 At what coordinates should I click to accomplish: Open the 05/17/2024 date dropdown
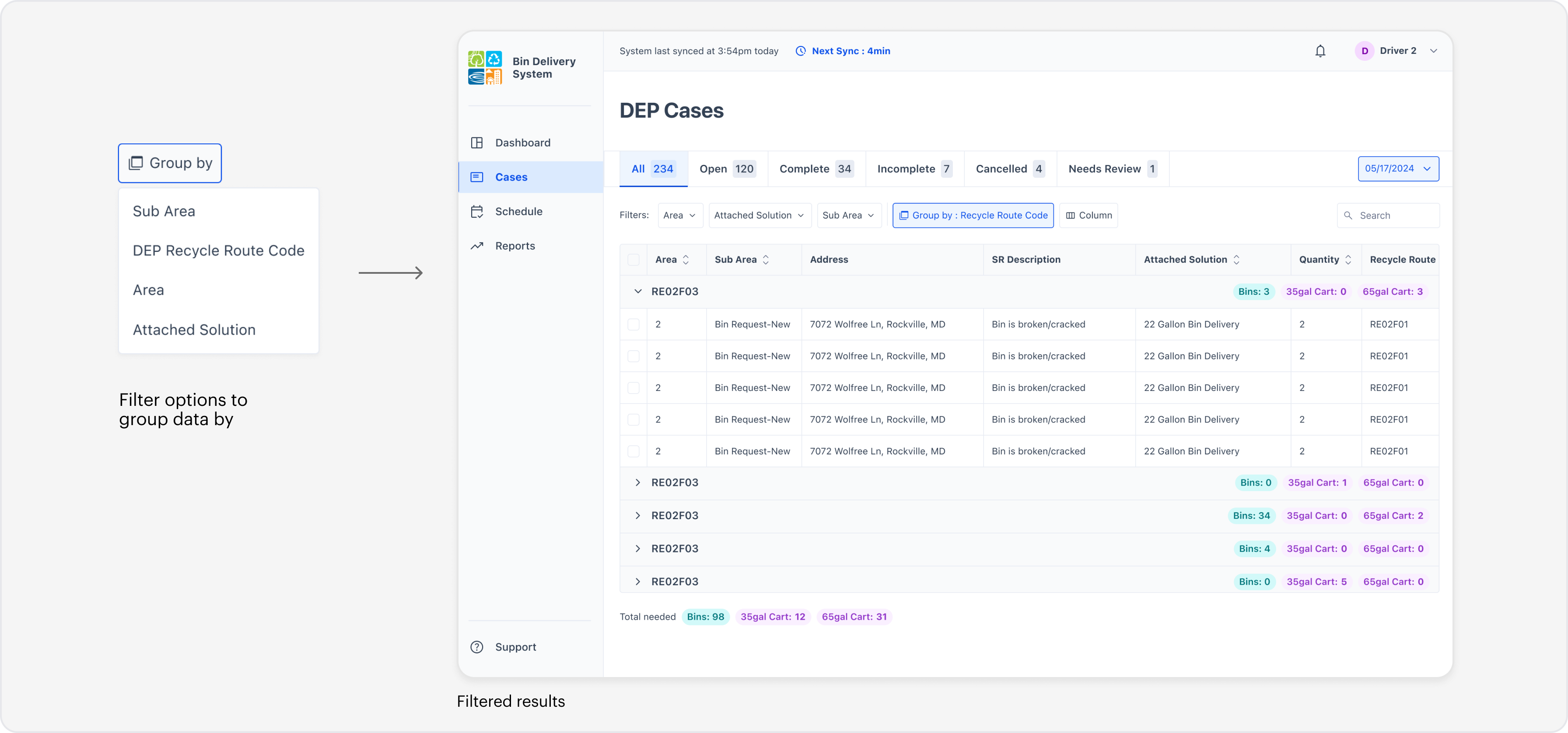pyautogui.click(x=1398, y=168)
